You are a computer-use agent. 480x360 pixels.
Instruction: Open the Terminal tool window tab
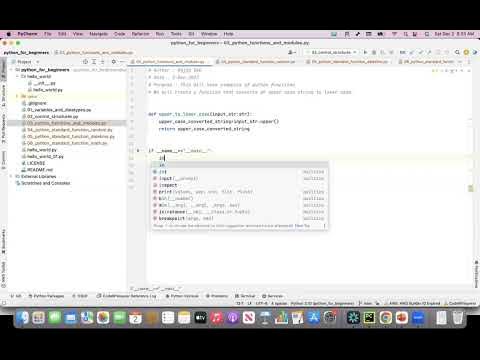245,296
